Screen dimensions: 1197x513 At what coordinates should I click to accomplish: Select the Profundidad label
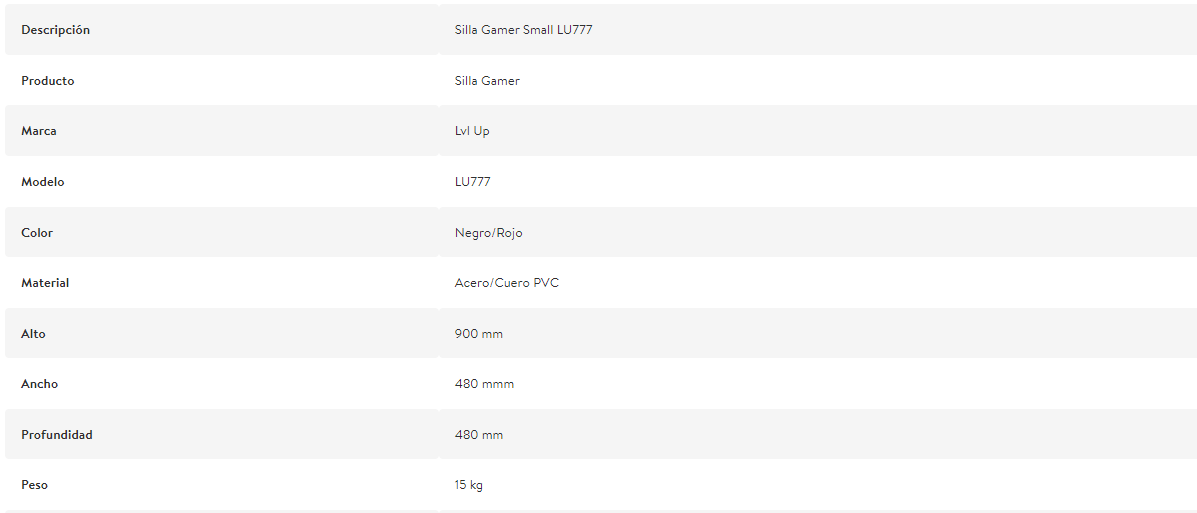(x=56, y=435)
